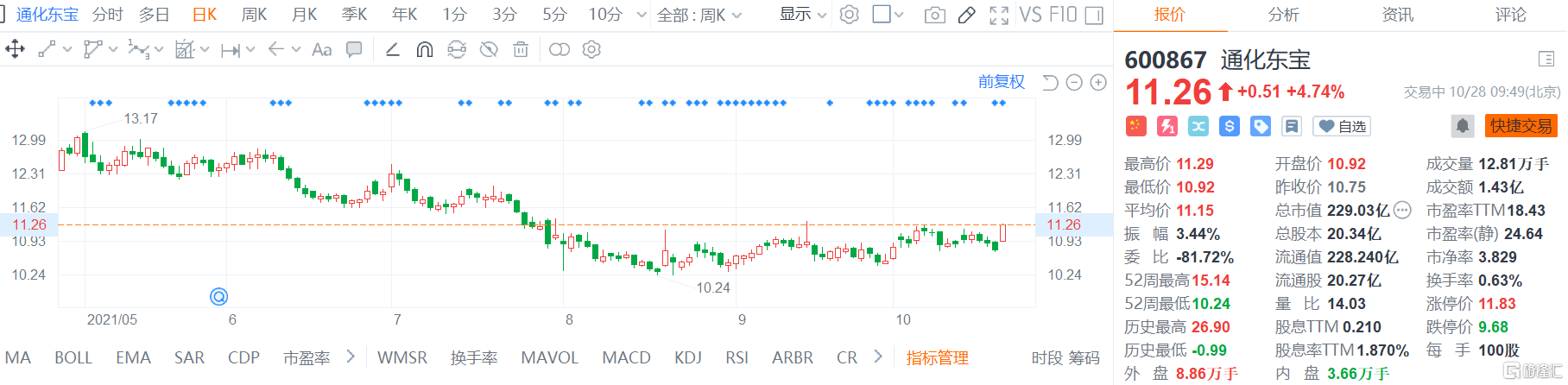This screenshot has height=385, width=1568.
Task: Hide all drawings with the eye-slash icon
Action: pyautogui.click(x=489, y=49)
